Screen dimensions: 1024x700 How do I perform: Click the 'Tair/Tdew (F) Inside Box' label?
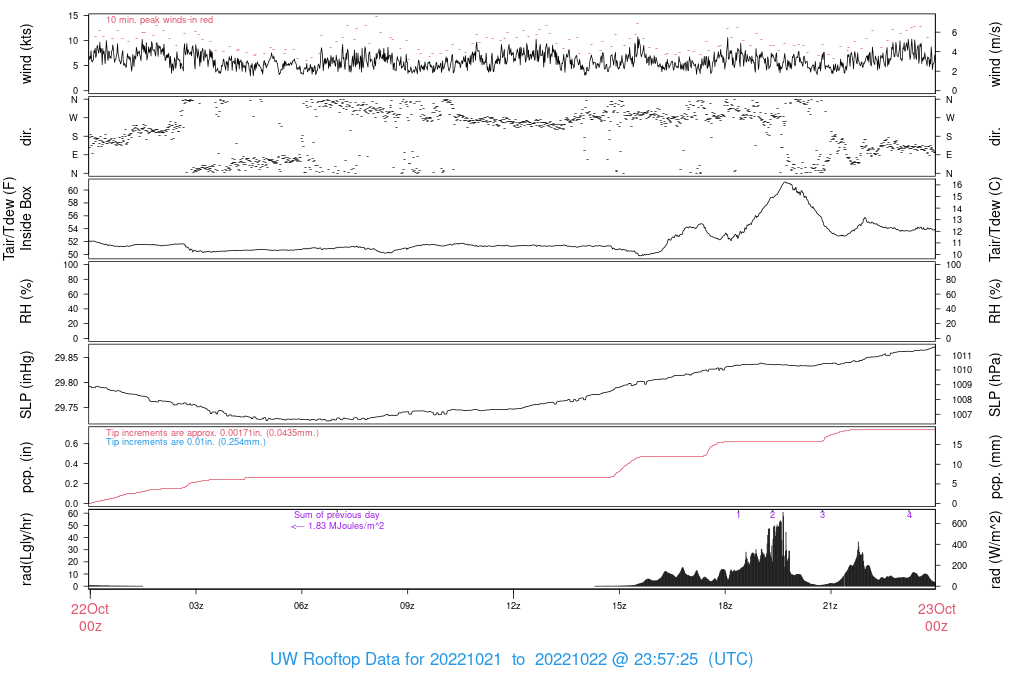point(18,219)
